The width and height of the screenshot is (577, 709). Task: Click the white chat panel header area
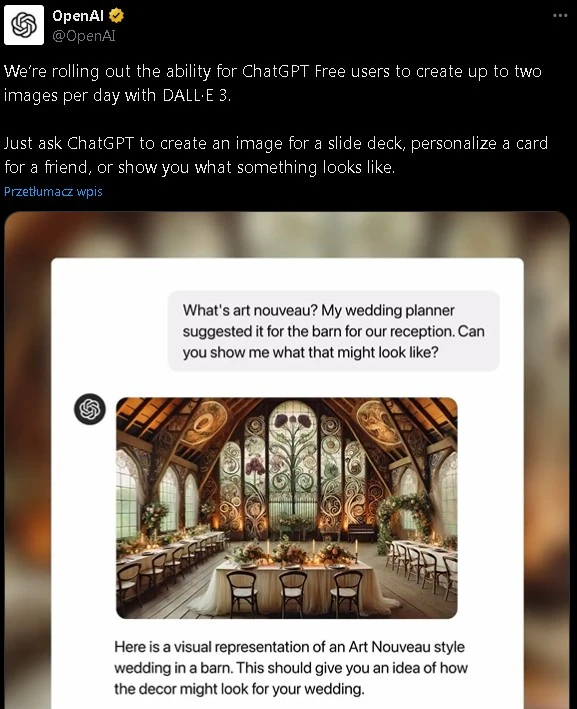[288, 274]
